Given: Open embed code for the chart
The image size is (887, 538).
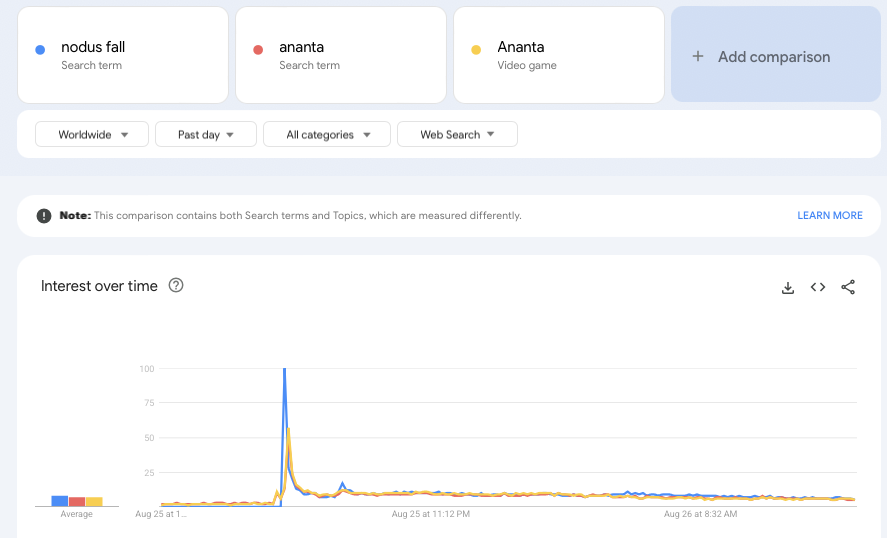Looking at the screenshot, I should point(817,287).
